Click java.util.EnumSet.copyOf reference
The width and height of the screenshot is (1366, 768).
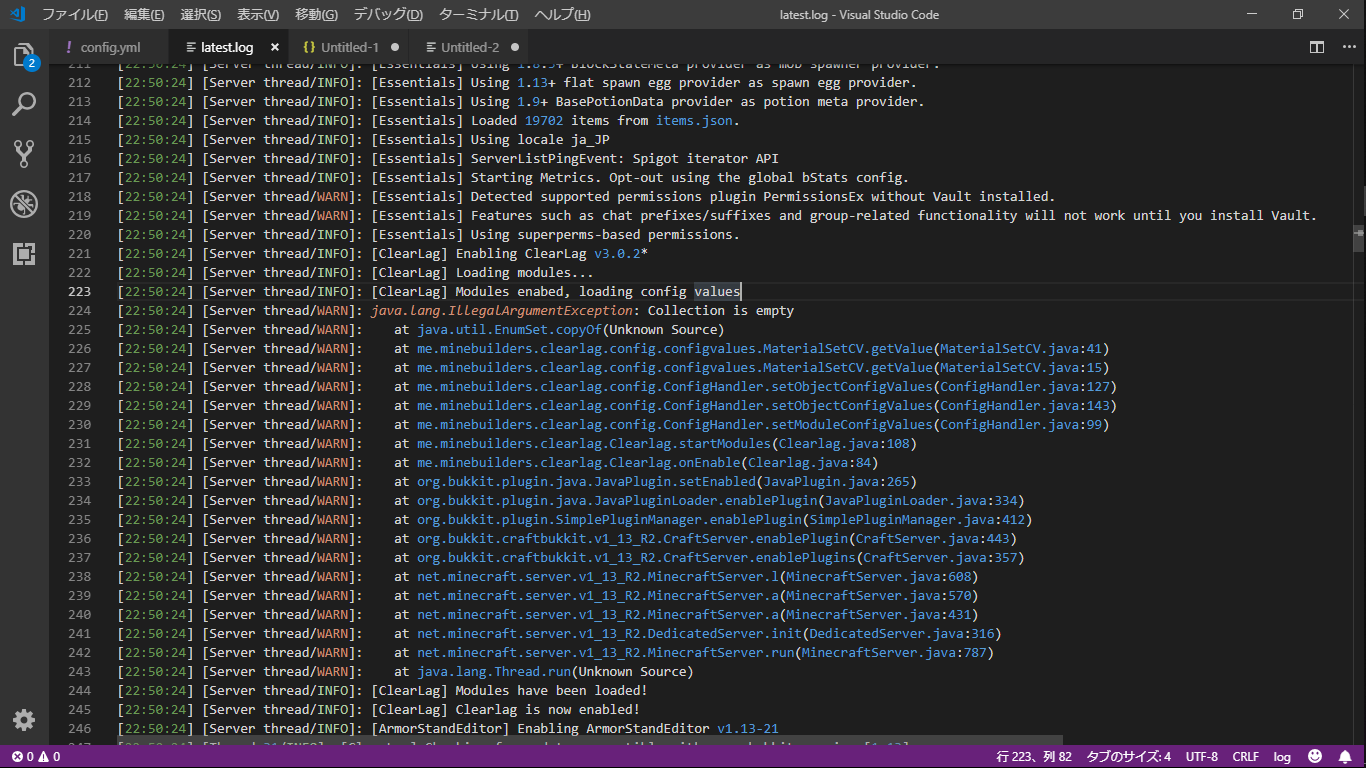pos(509,329)
